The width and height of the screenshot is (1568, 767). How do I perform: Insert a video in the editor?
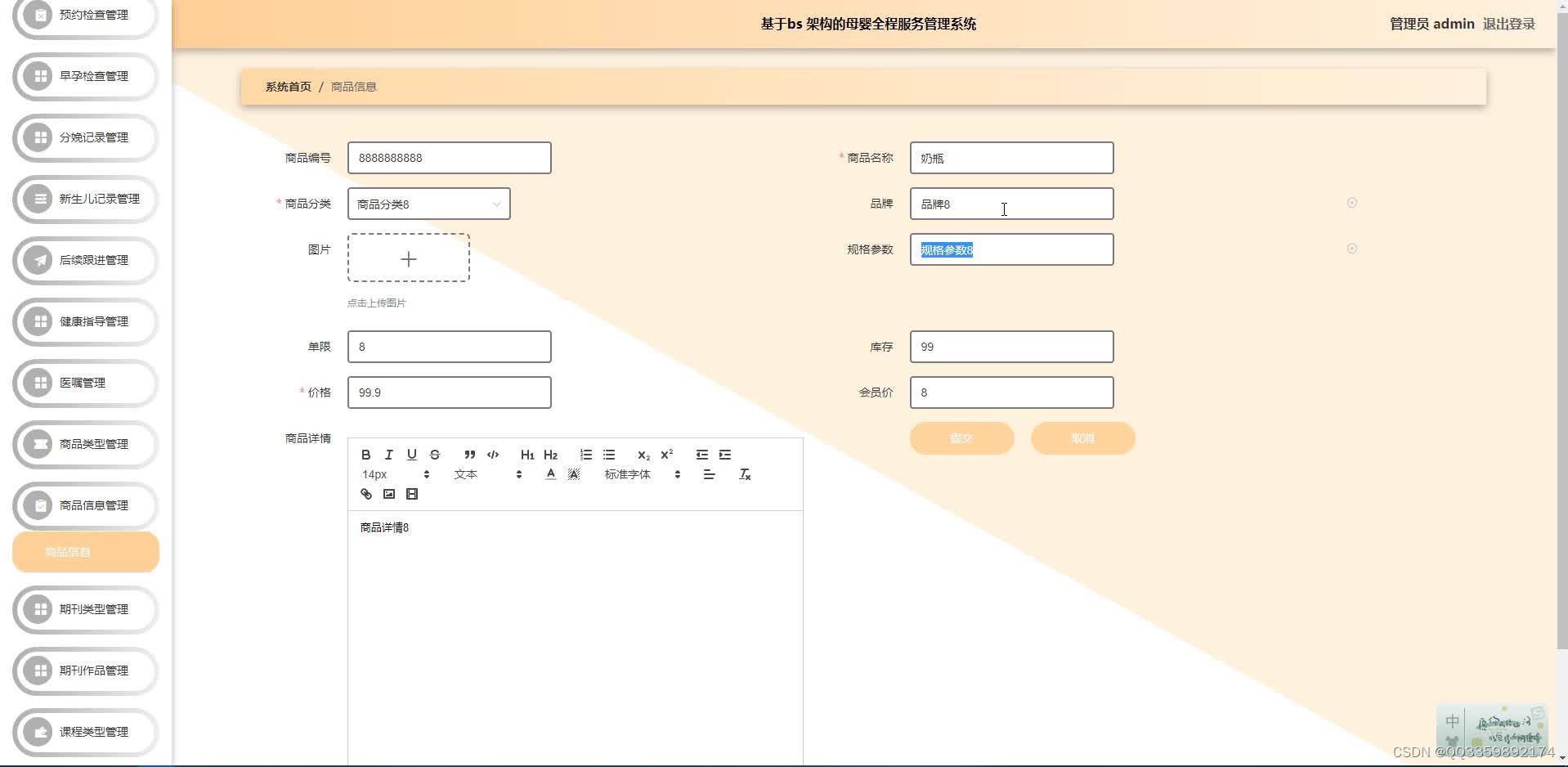412,494
